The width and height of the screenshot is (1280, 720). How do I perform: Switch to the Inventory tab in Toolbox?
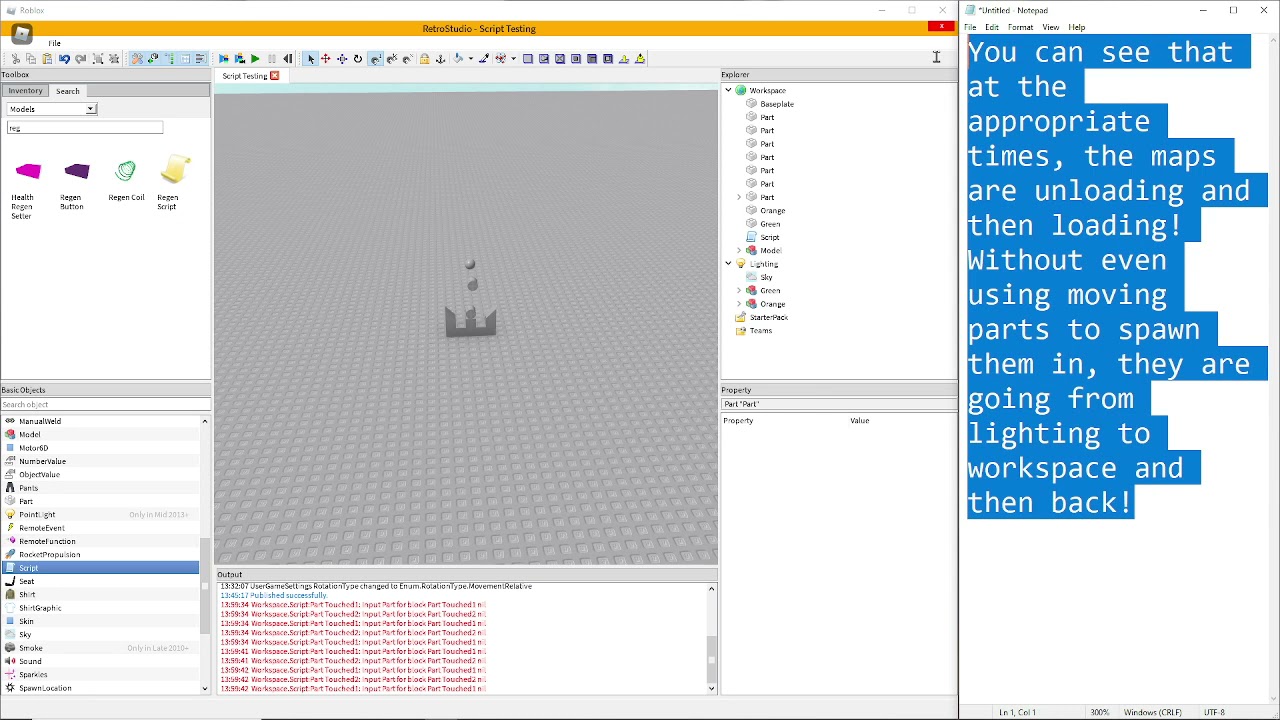(25, 91)
